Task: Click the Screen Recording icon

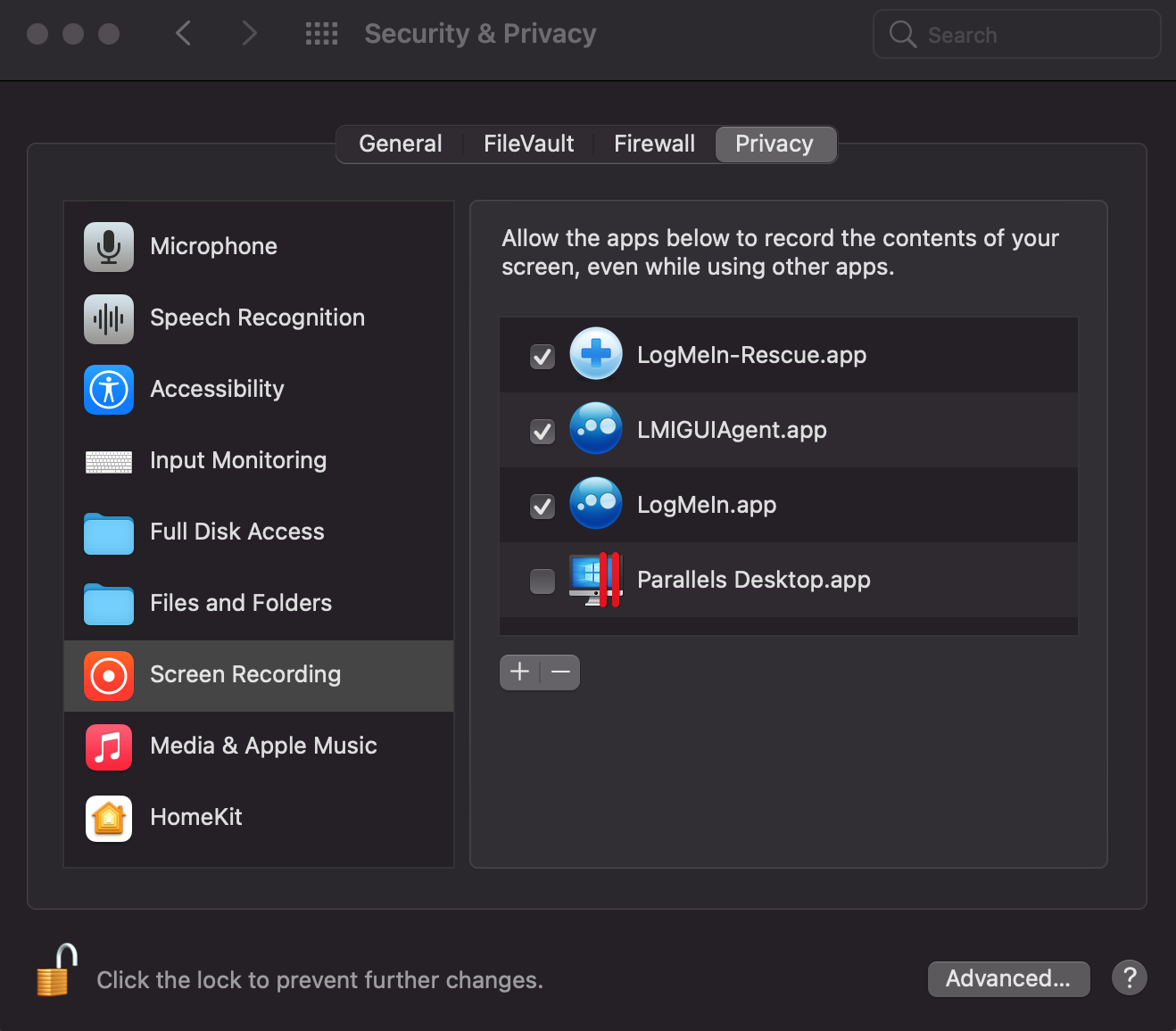Action: 108,675
